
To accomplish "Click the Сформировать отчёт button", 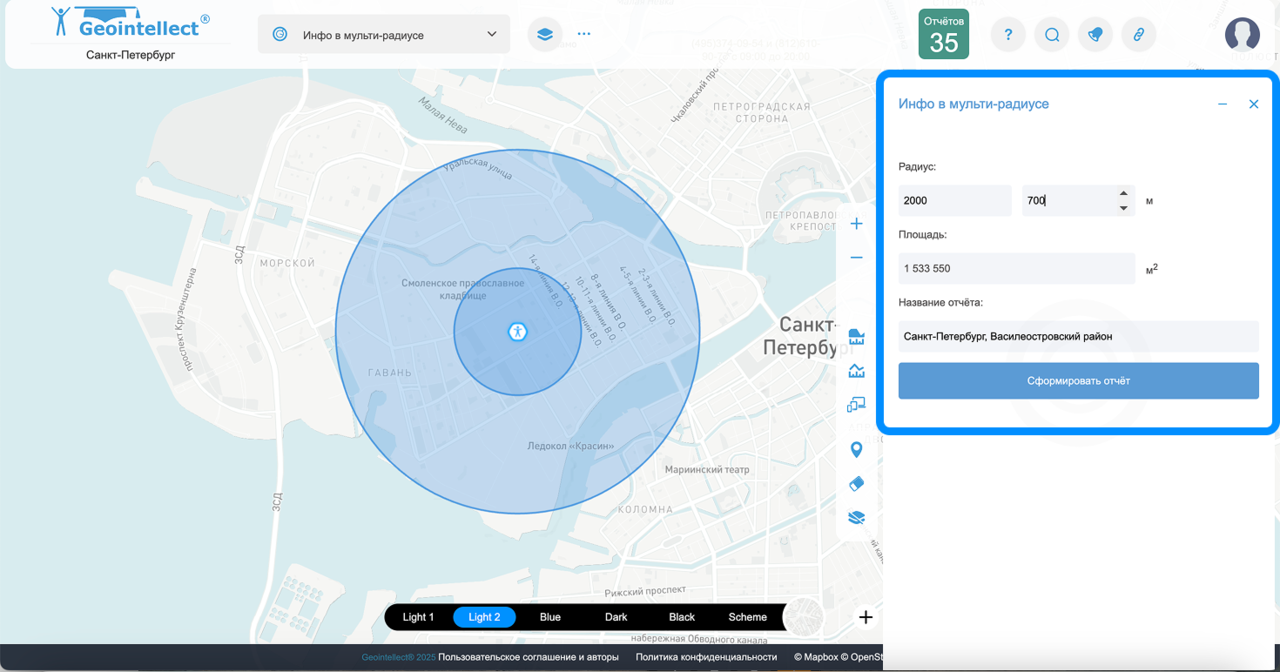I will click(x=1078, y=381).
